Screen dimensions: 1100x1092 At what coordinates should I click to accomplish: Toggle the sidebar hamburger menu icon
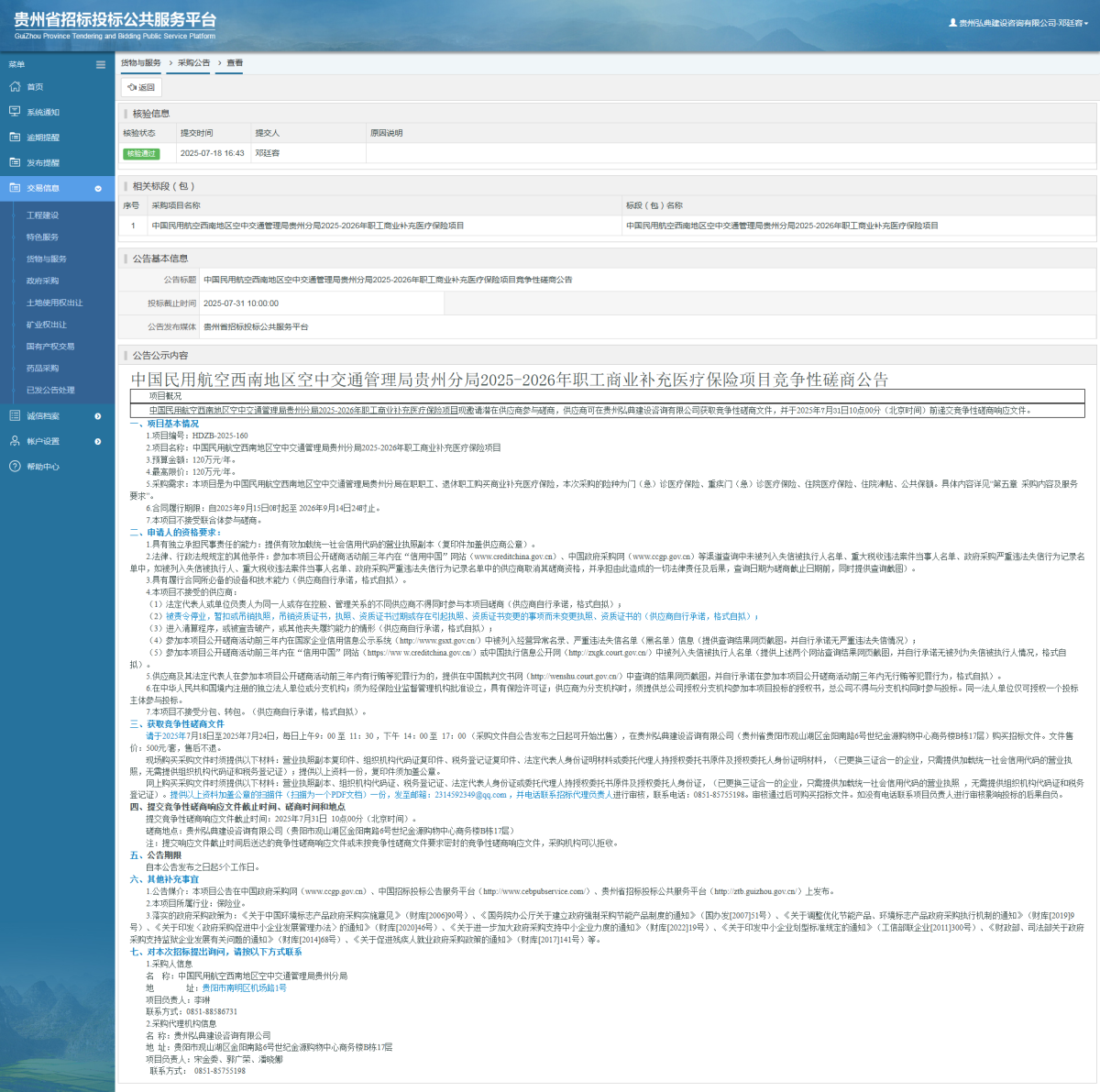point(101,64)
